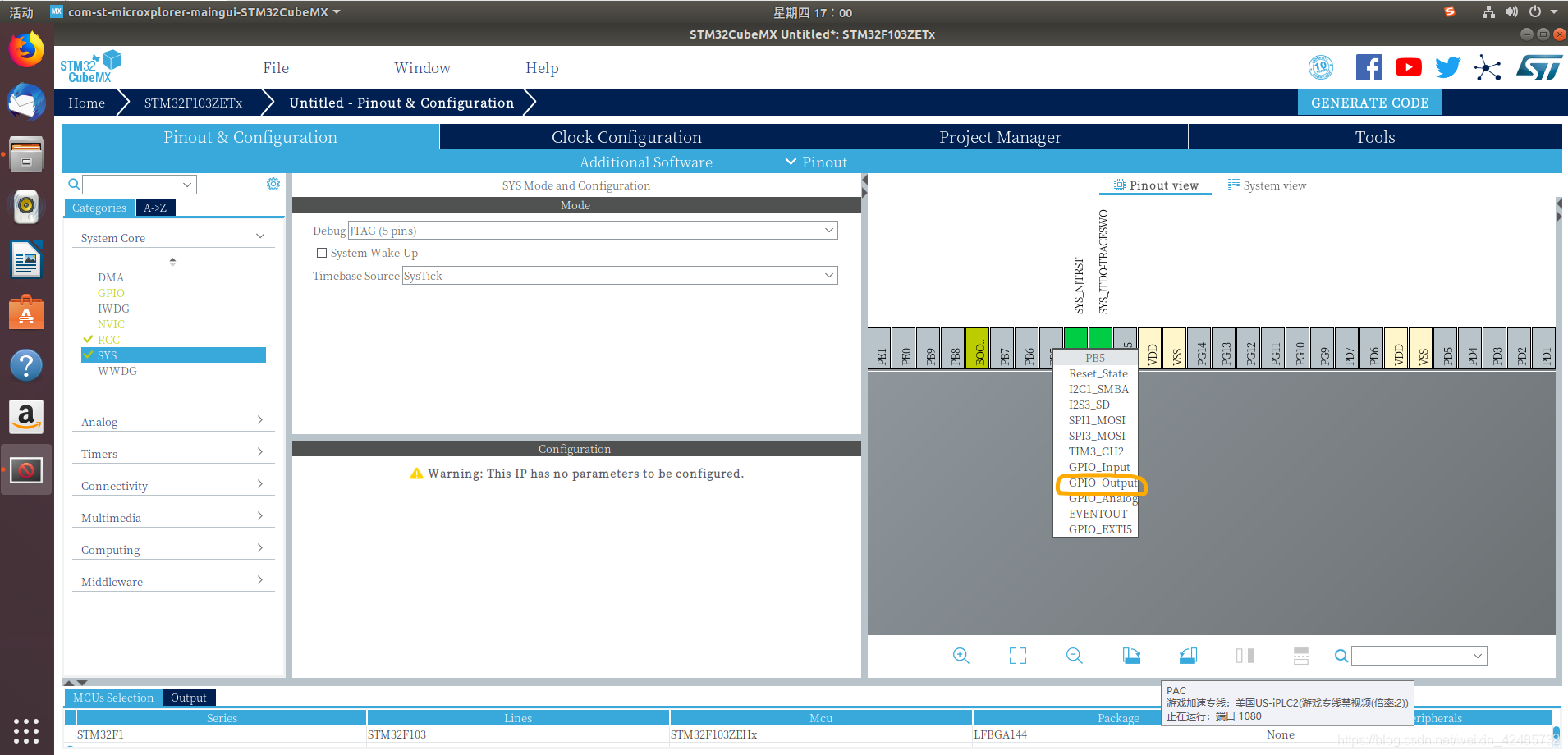This screenshot has width=1568, height=755.
Task: Select RCC in System Core list
Action: tap(108, 340)
